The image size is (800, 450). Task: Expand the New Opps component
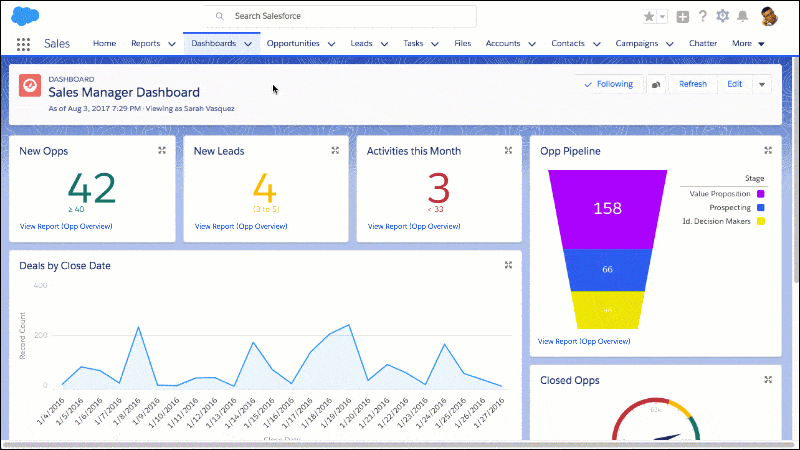162,151
